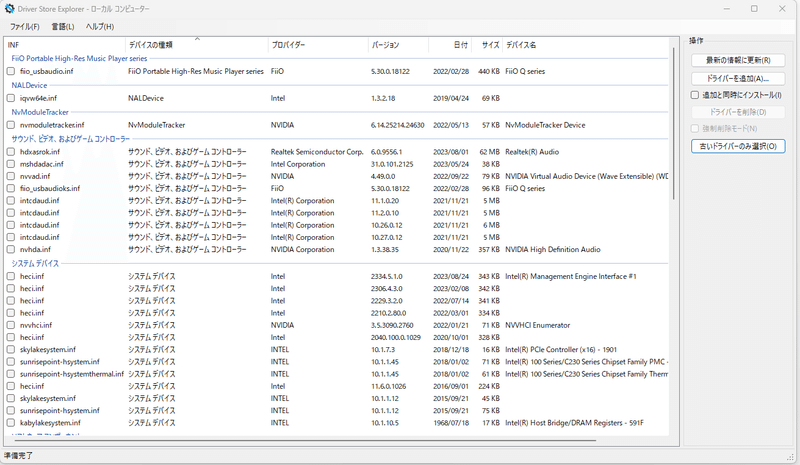The height and width of the screenshot is (465, 800).
Task: Check the nvvad.inf checkbox
Action: pos(11,176)
